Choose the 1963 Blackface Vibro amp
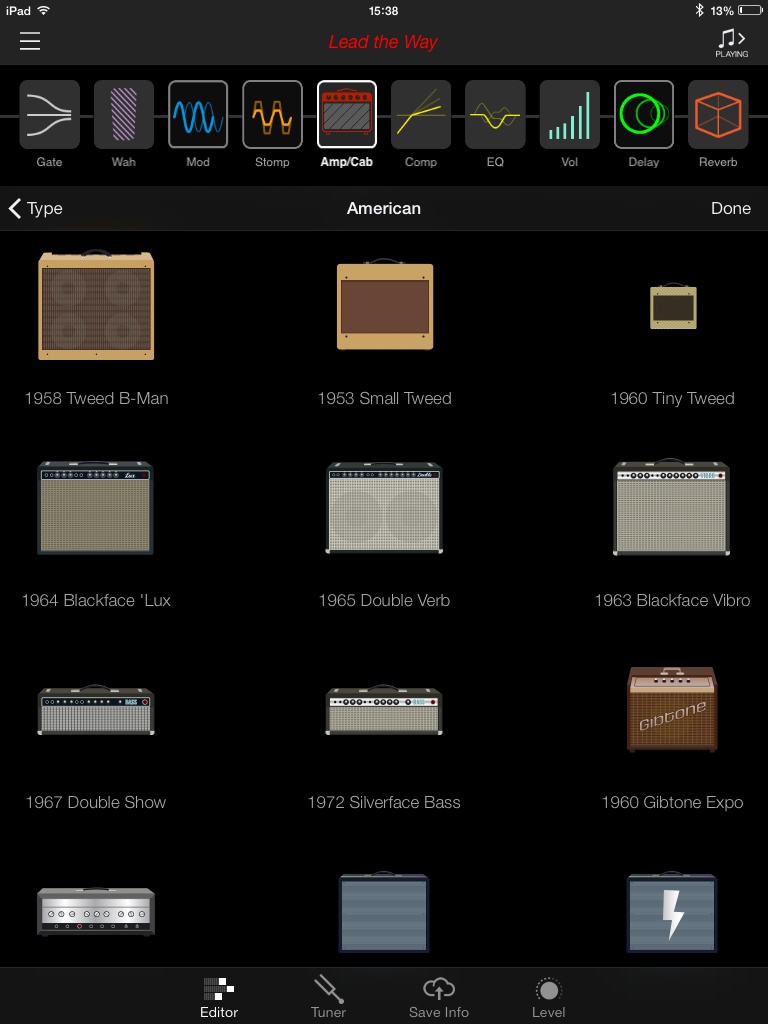The image size is (768, 1024). tap(672, 507)
